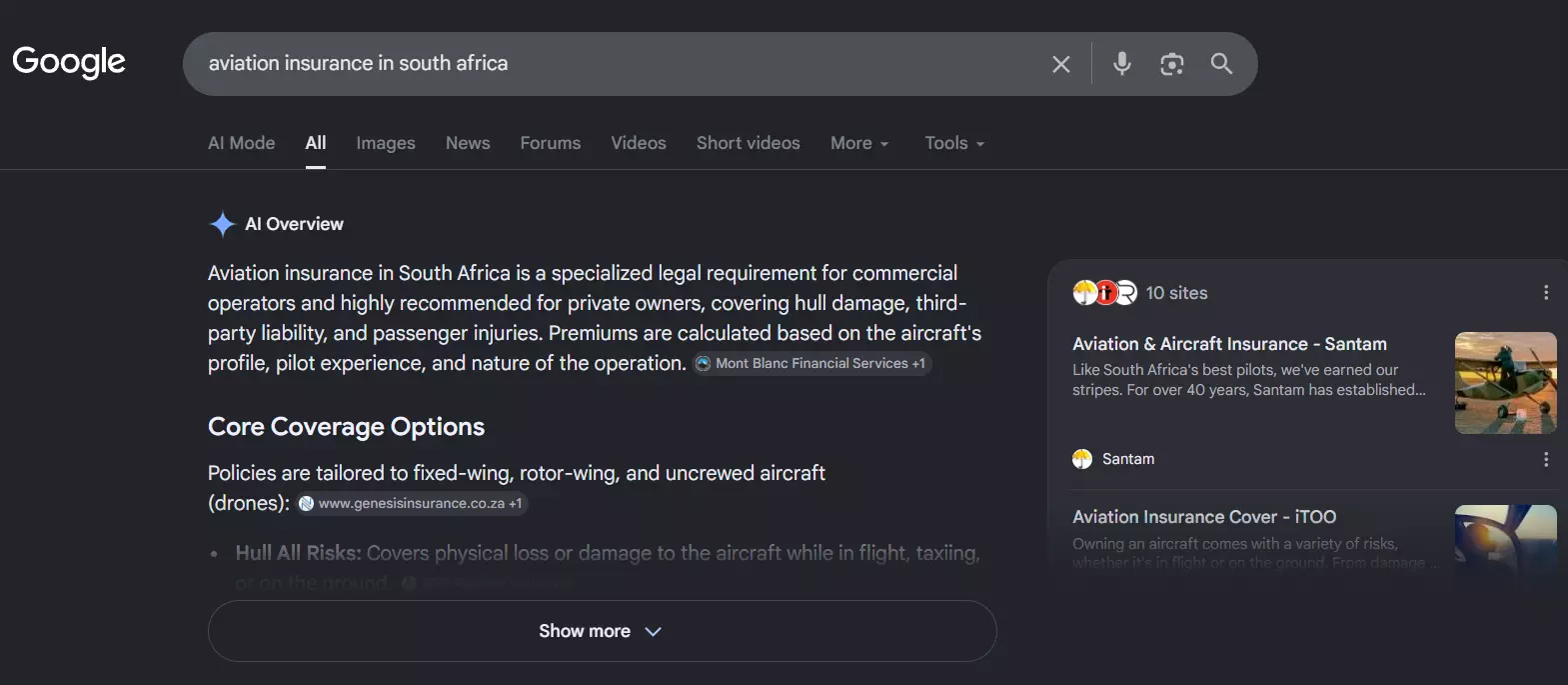Expand the More dropdown

(x=859, y=143)
